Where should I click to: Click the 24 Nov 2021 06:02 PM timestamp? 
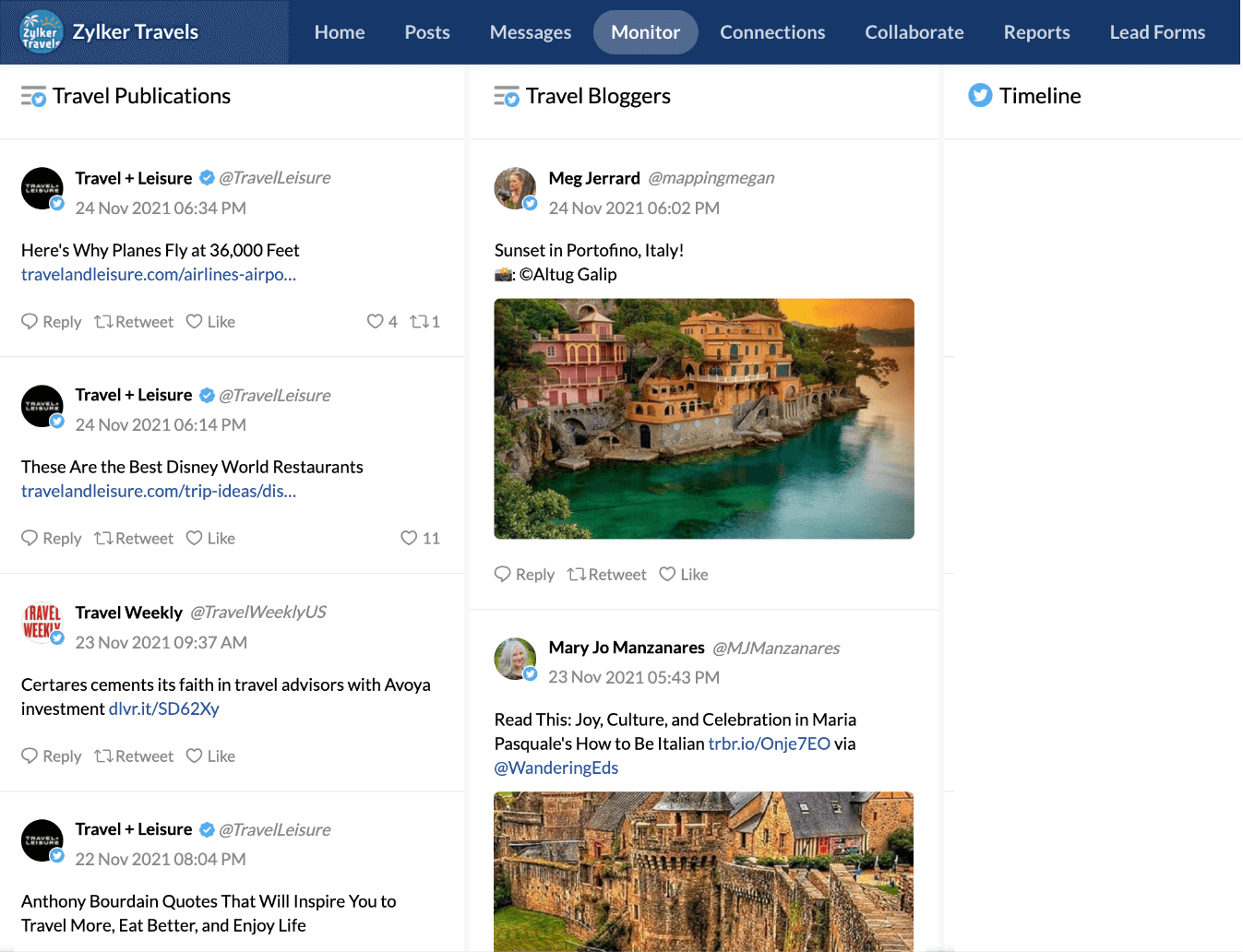pyautogui.click(x=634, y=208)
